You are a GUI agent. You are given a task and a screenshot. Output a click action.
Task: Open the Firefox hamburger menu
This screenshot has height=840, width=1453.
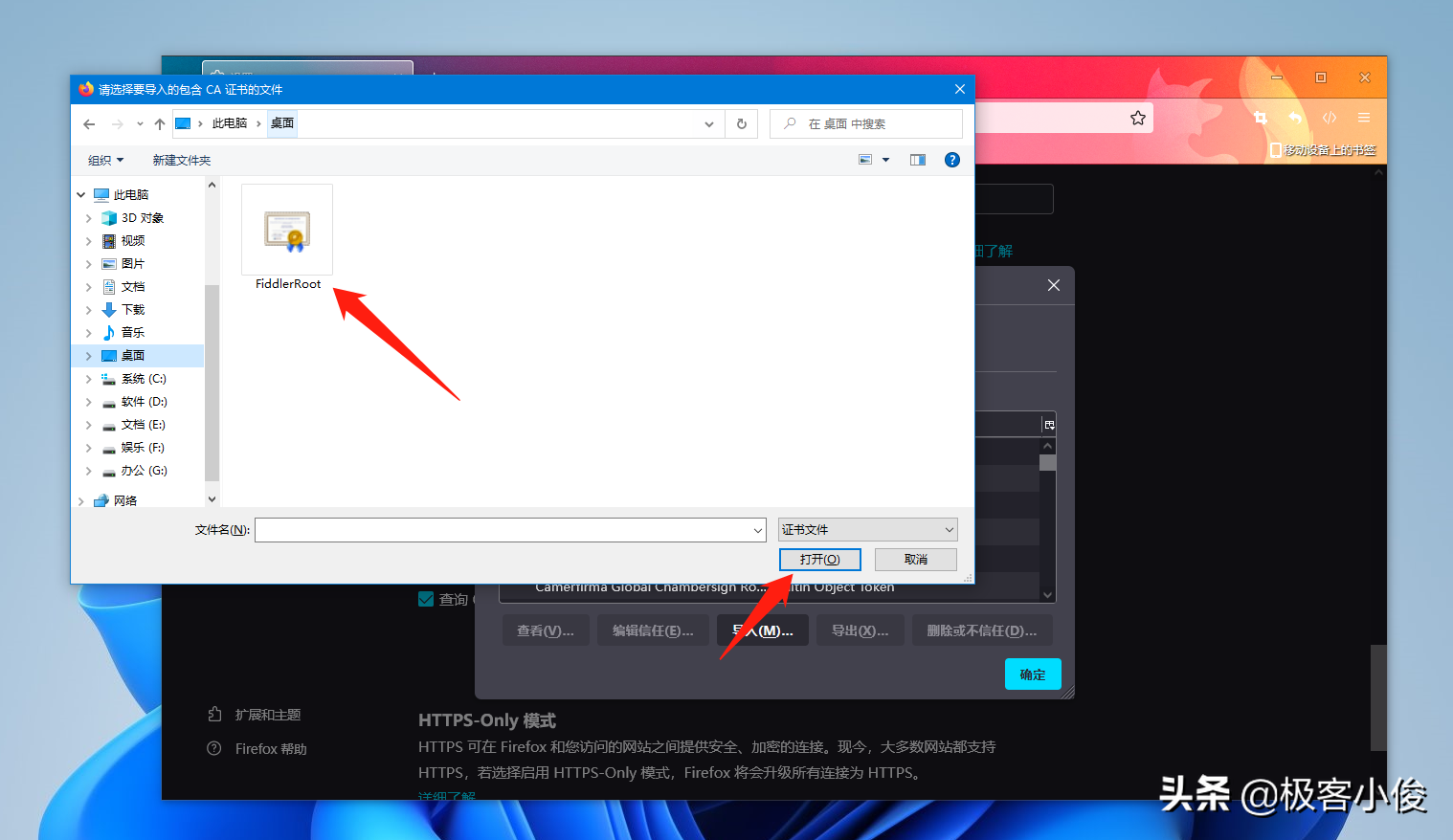tap(1364, 118)
